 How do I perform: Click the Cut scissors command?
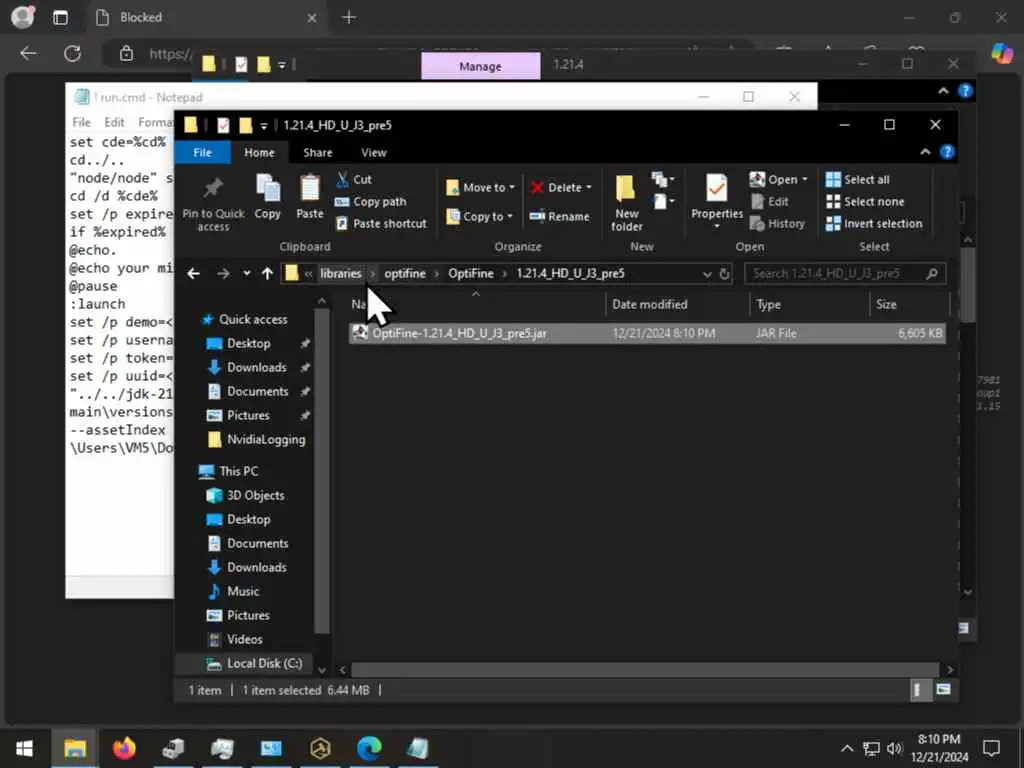point(353,179)
